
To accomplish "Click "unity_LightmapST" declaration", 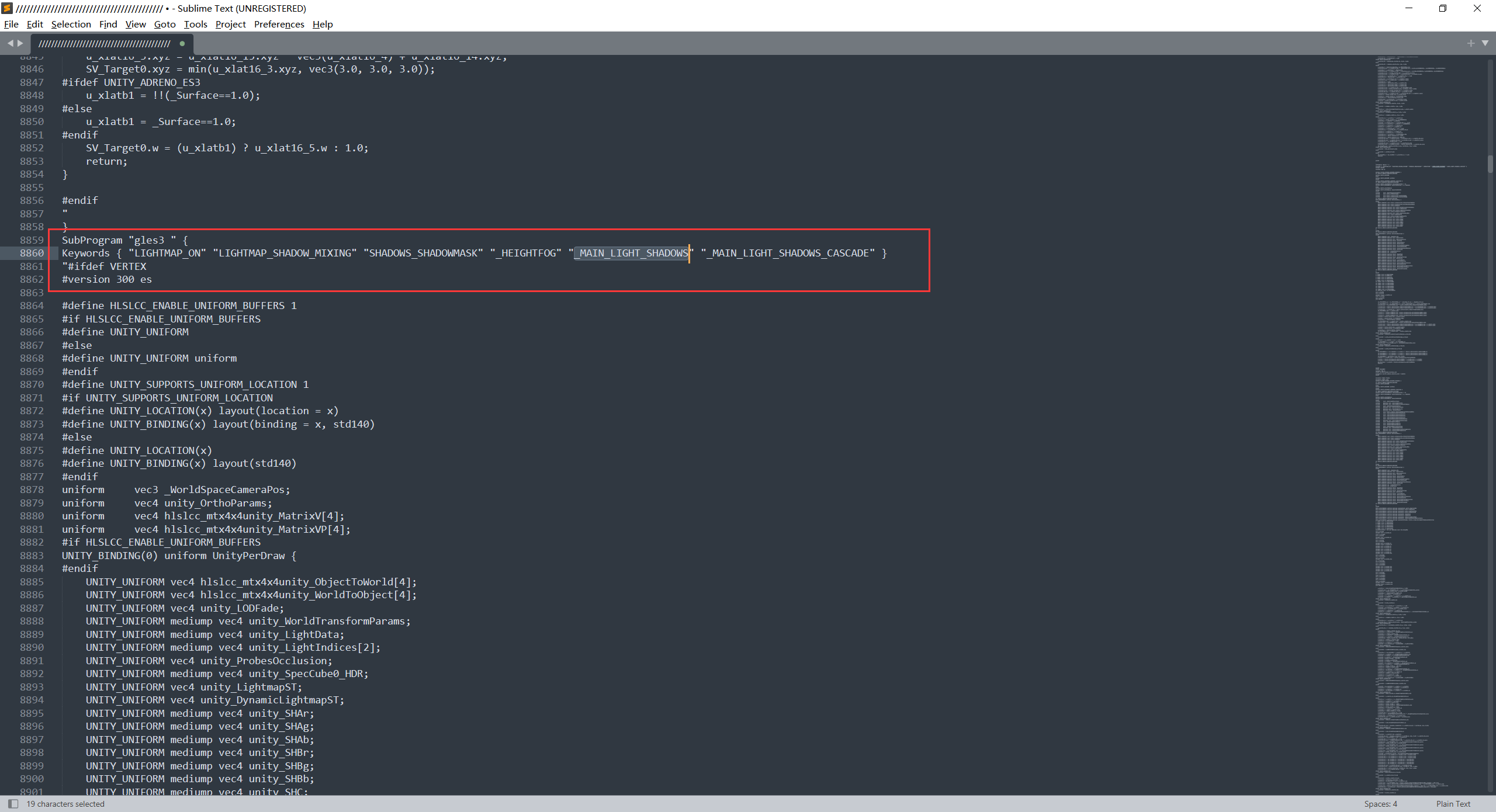I will [x=194, y=687].
